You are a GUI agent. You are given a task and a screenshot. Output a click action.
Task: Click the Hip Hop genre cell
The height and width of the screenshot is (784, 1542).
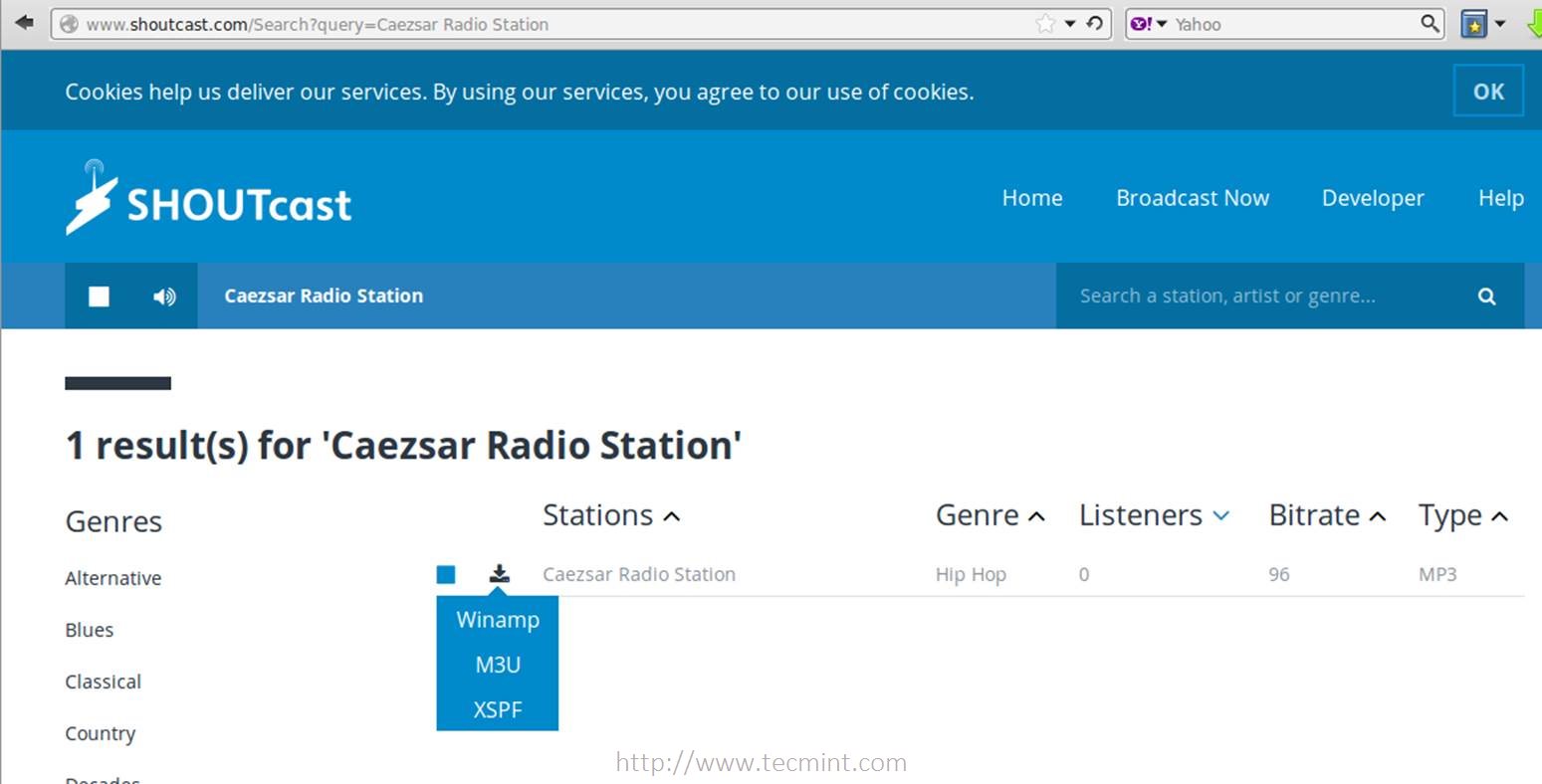pos(971,574)
